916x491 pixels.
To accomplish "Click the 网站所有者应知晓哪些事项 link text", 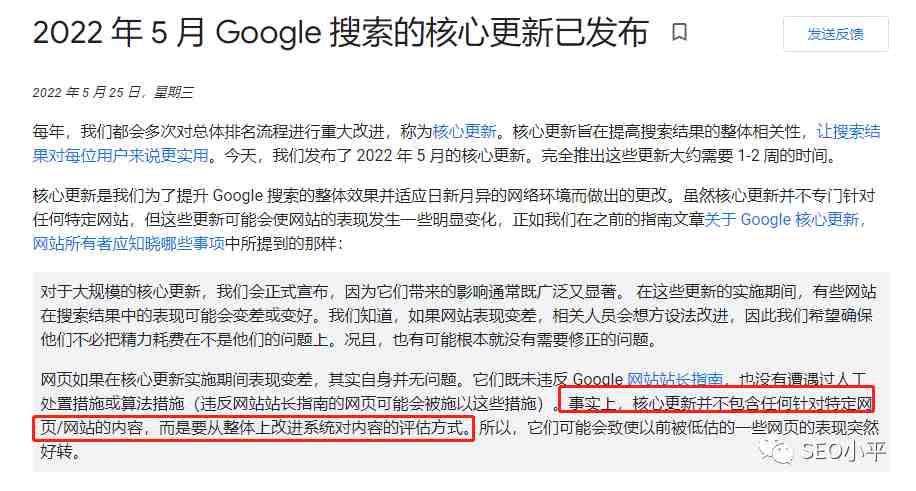I will pyautogui.click(x=129, y=244).
